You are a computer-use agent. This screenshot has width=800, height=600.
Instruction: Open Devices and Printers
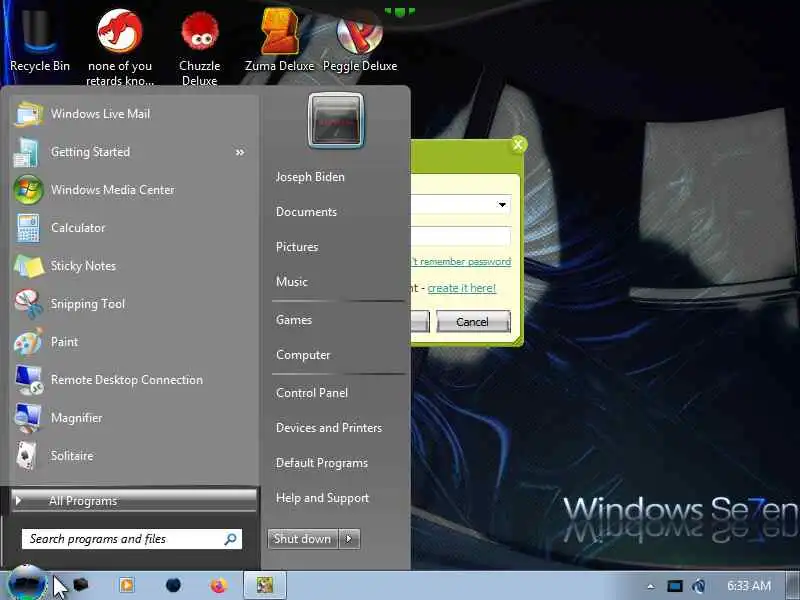point(329,428)
